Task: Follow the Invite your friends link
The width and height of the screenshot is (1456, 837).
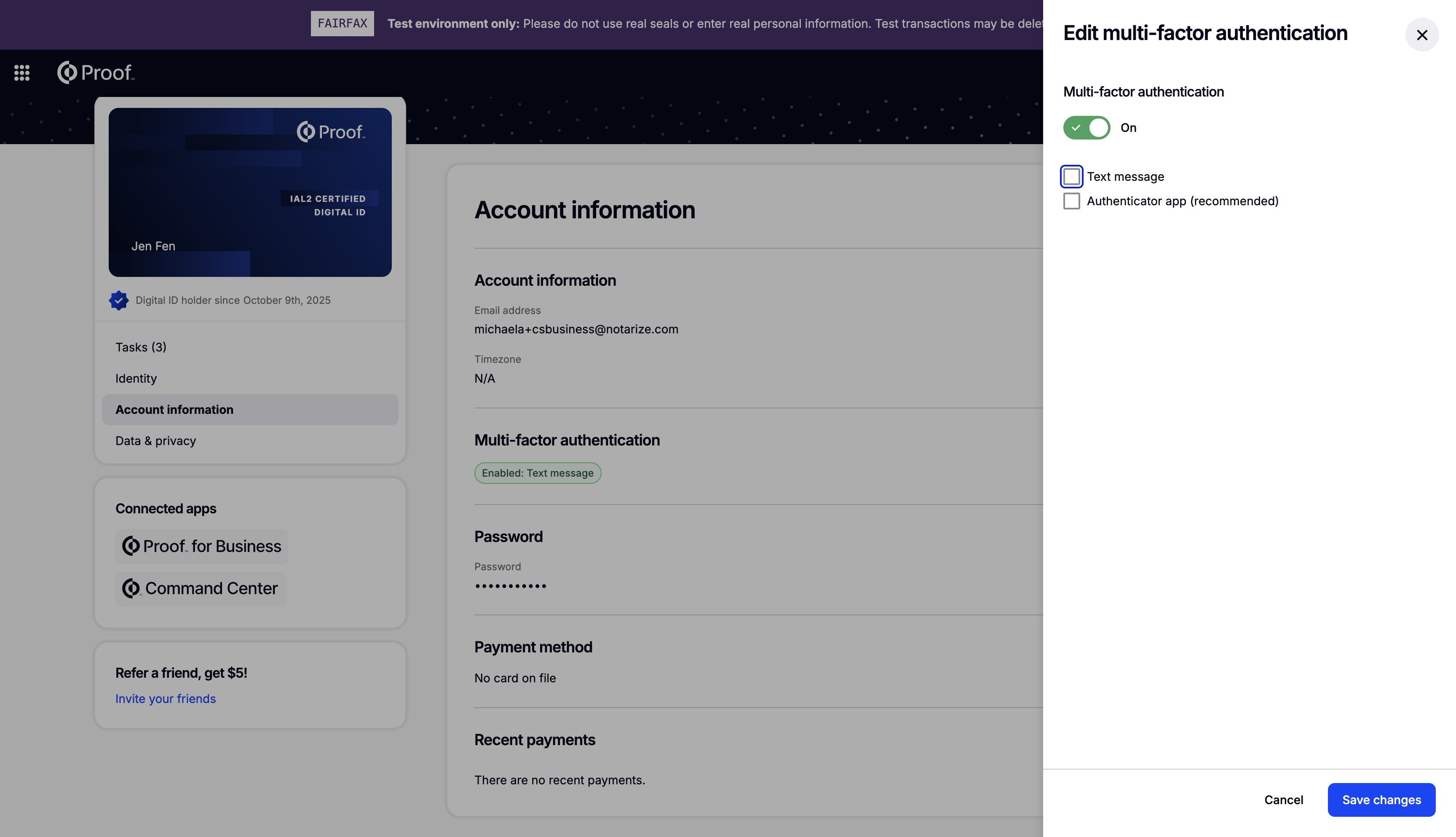Action: point(166,698)
